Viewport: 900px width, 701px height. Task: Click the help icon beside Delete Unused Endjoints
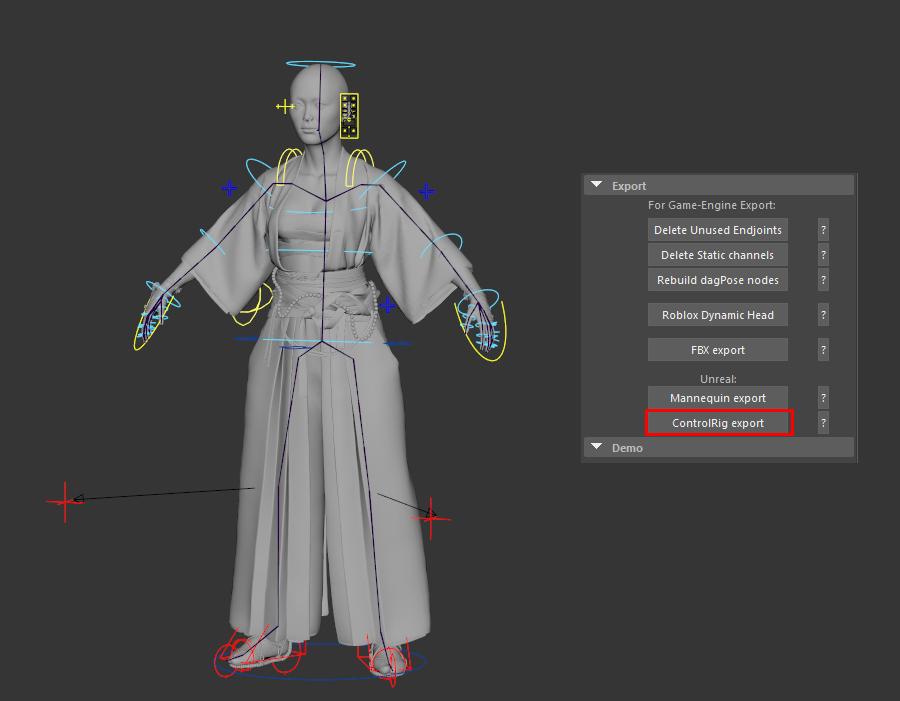click(x=823, y=230)
